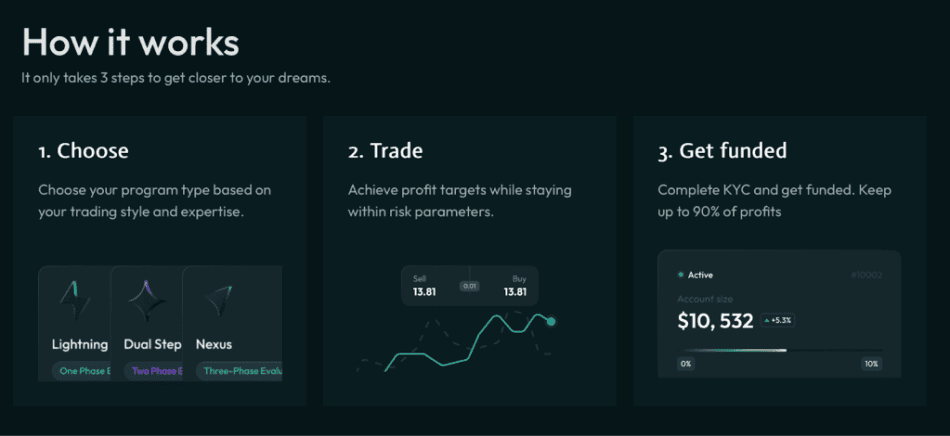Click the $10, 532 account size value

pyautogui.click(x=714, y=320)
